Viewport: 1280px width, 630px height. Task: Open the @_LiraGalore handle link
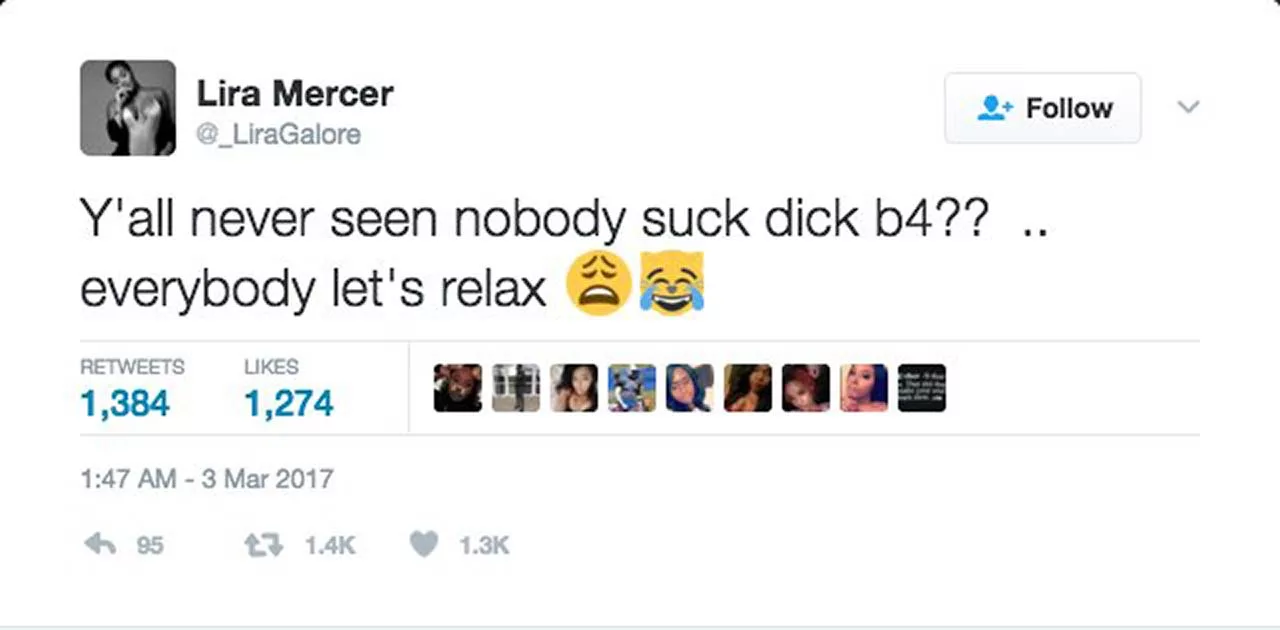coord(278,134)
